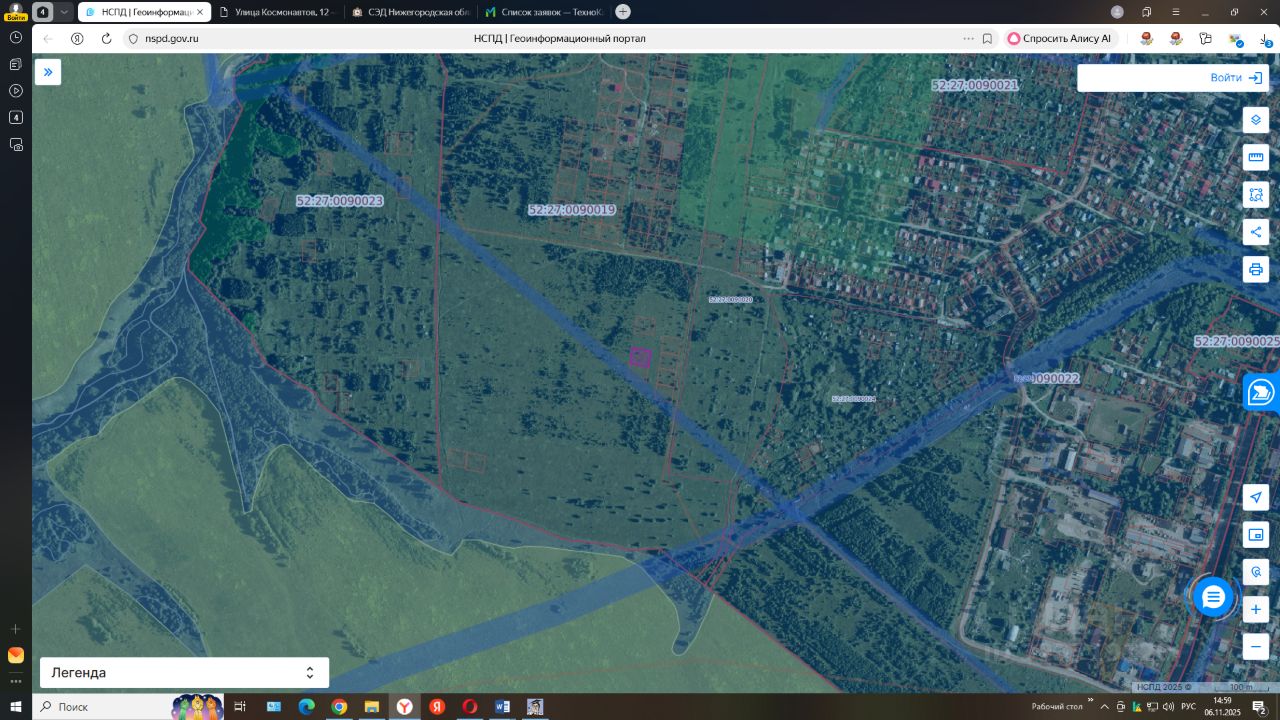This screenshot has height=720, width=1280.
Task: Click cadastral quarter label 52:27:0090025
Action: tap(1237, 342)
